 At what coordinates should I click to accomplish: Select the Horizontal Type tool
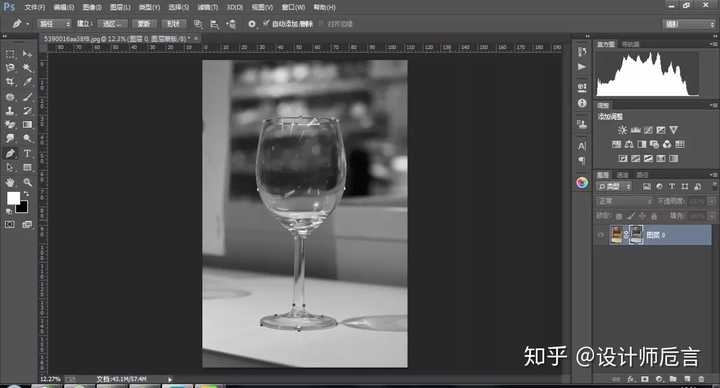pyautogui.click(x=27, y=153)
